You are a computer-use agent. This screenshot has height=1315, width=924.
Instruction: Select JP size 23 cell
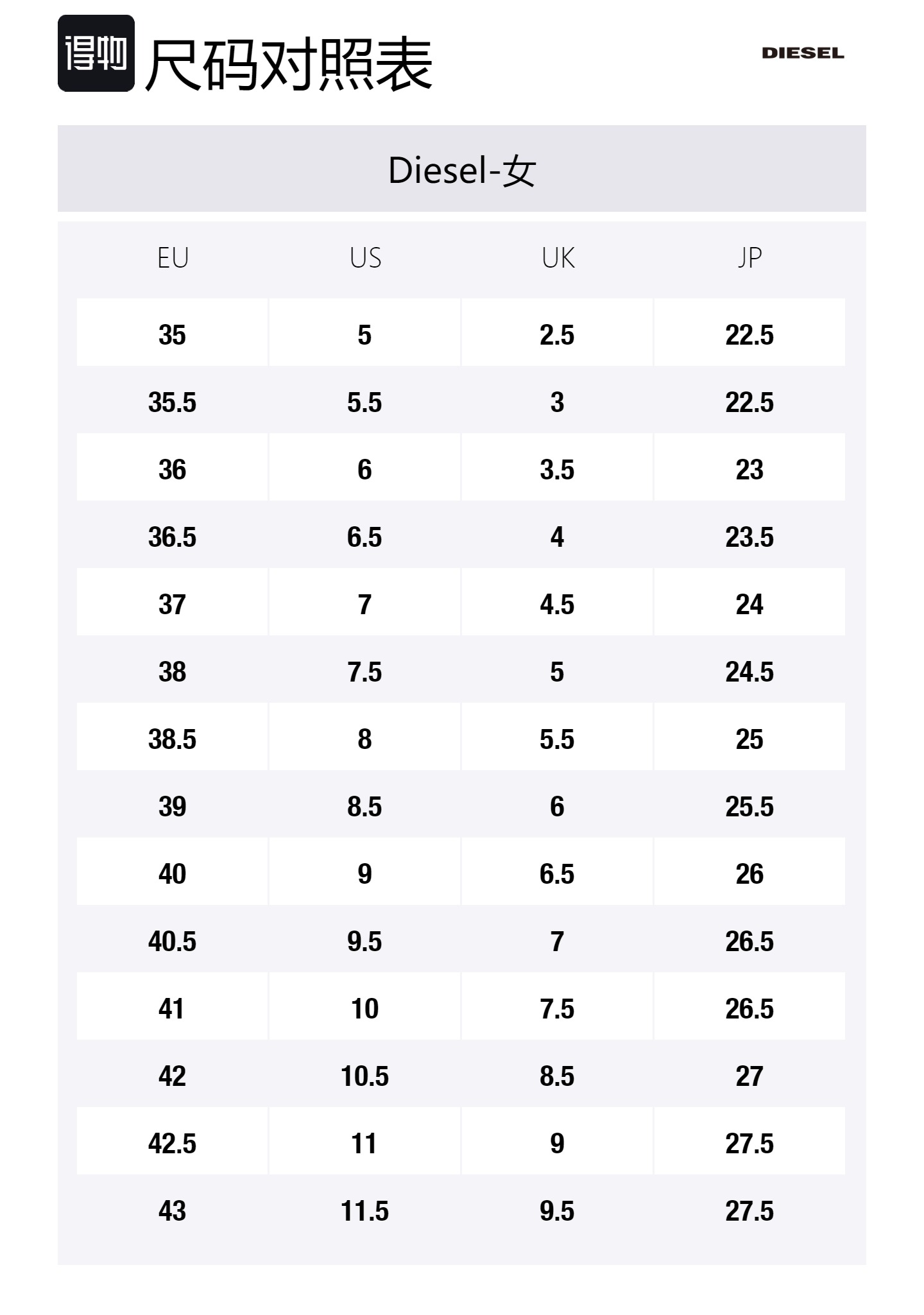pyautogui.click(x=749, y=470)
